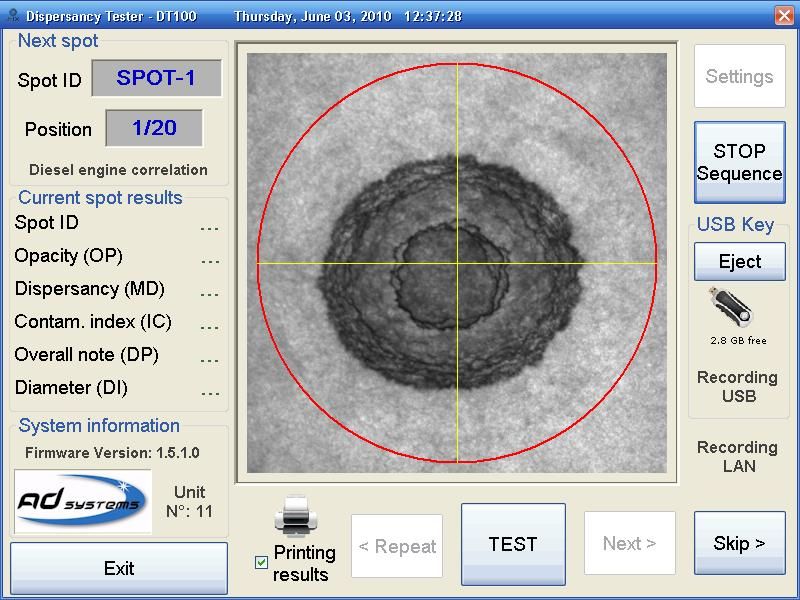
Task: Select the Position field 1/20
Action: (x=154, y=128)
